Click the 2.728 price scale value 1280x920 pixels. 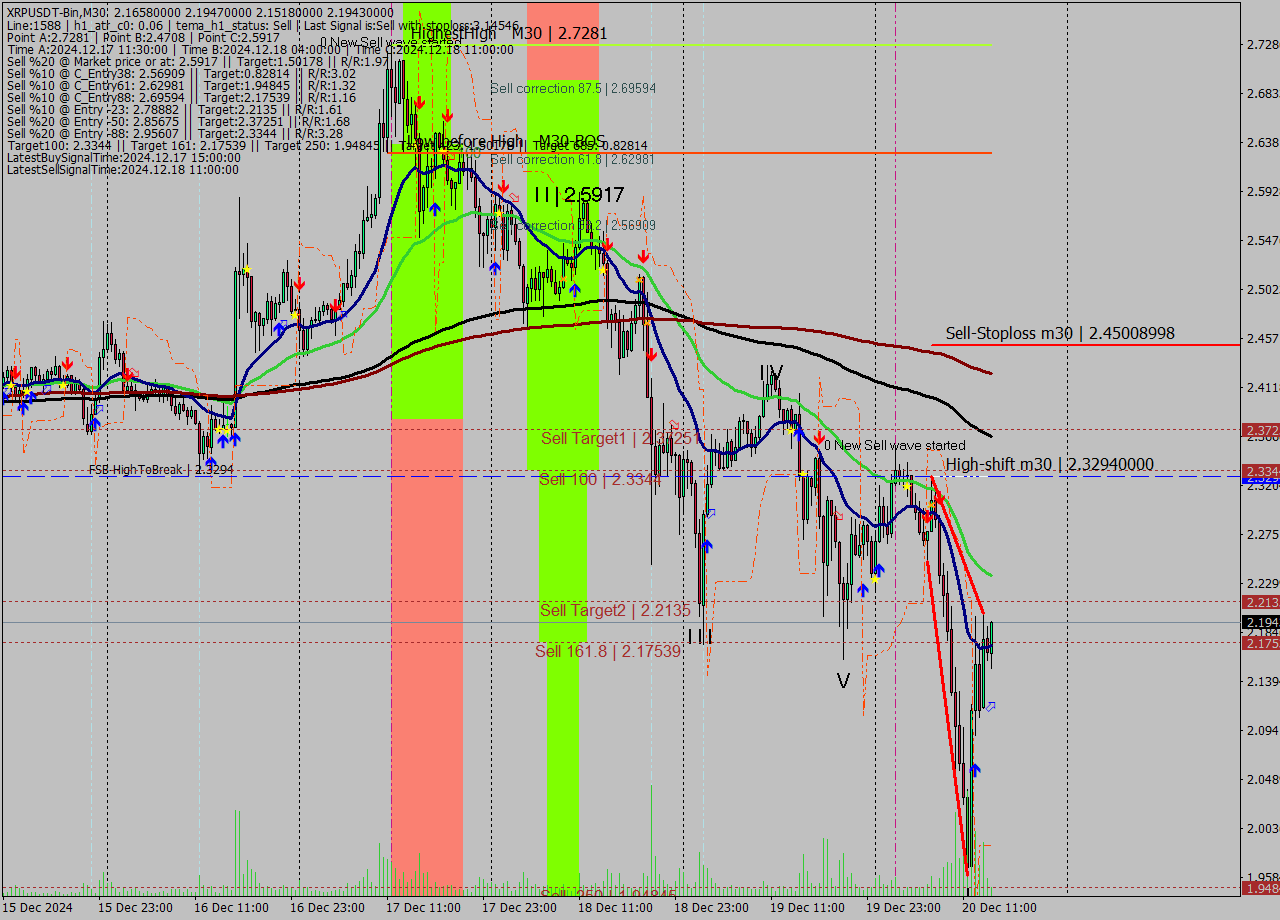[x=1262, y=45]
